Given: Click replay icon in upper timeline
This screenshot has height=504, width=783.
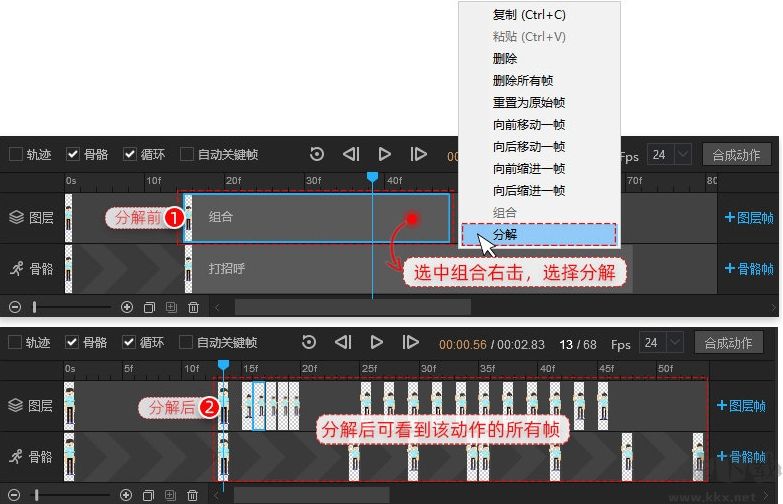Looking at the screenshot, I should tap(317, 154).
